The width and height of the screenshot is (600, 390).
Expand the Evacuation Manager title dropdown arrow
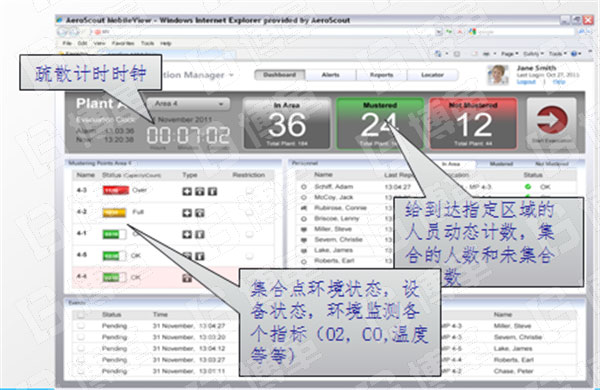tap(231, 75)
